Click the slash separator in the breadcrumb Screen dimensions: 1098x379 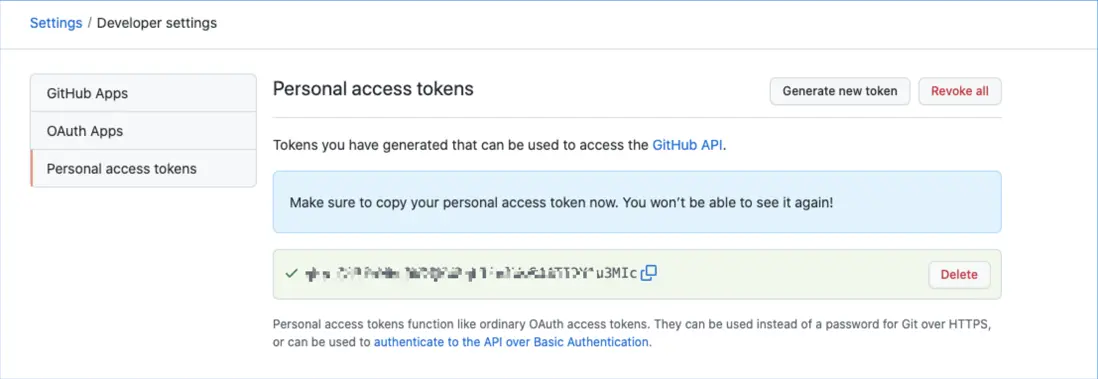pos(90,23)
